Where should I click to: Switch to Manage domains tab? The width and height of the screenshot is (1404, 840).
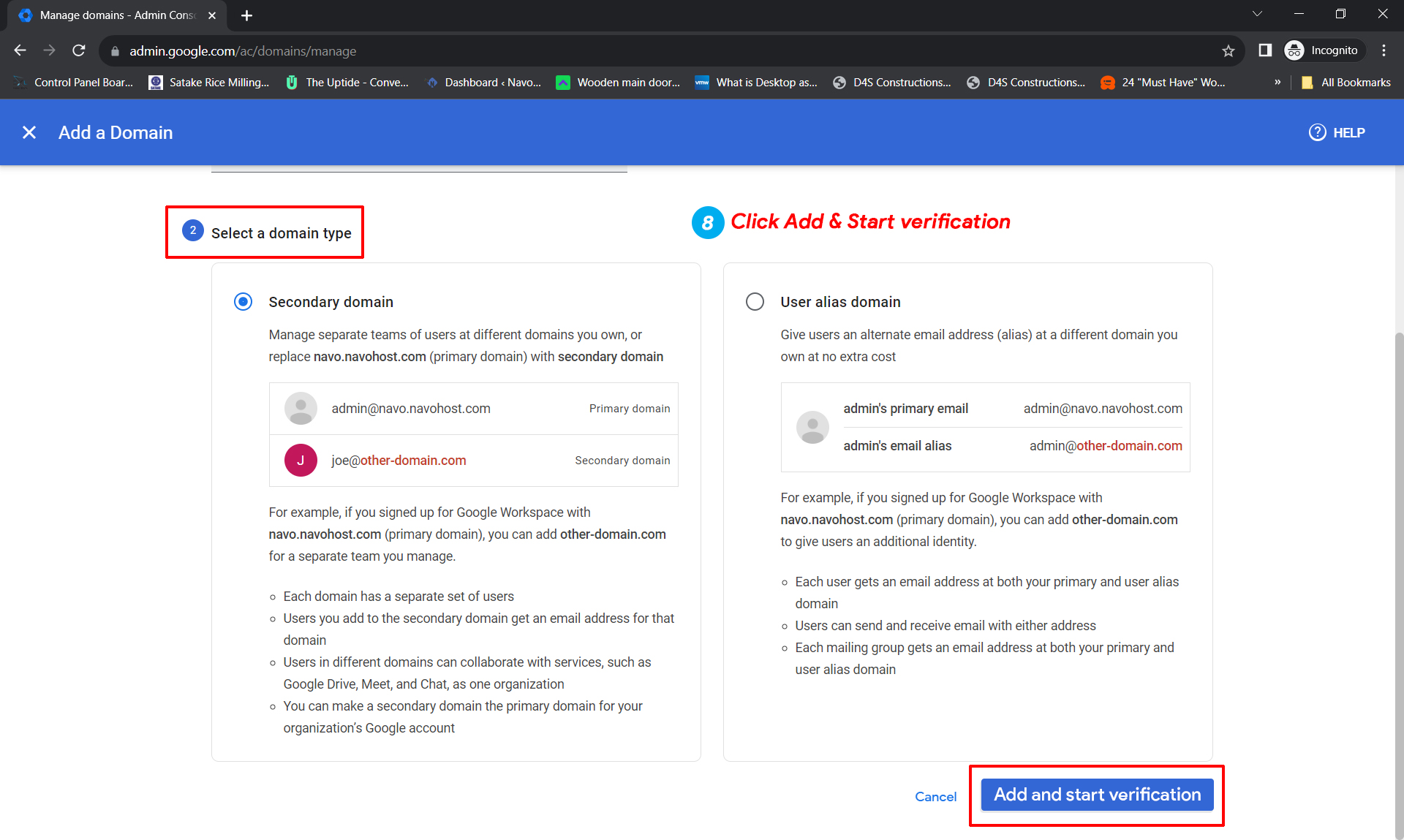[117, 15]
